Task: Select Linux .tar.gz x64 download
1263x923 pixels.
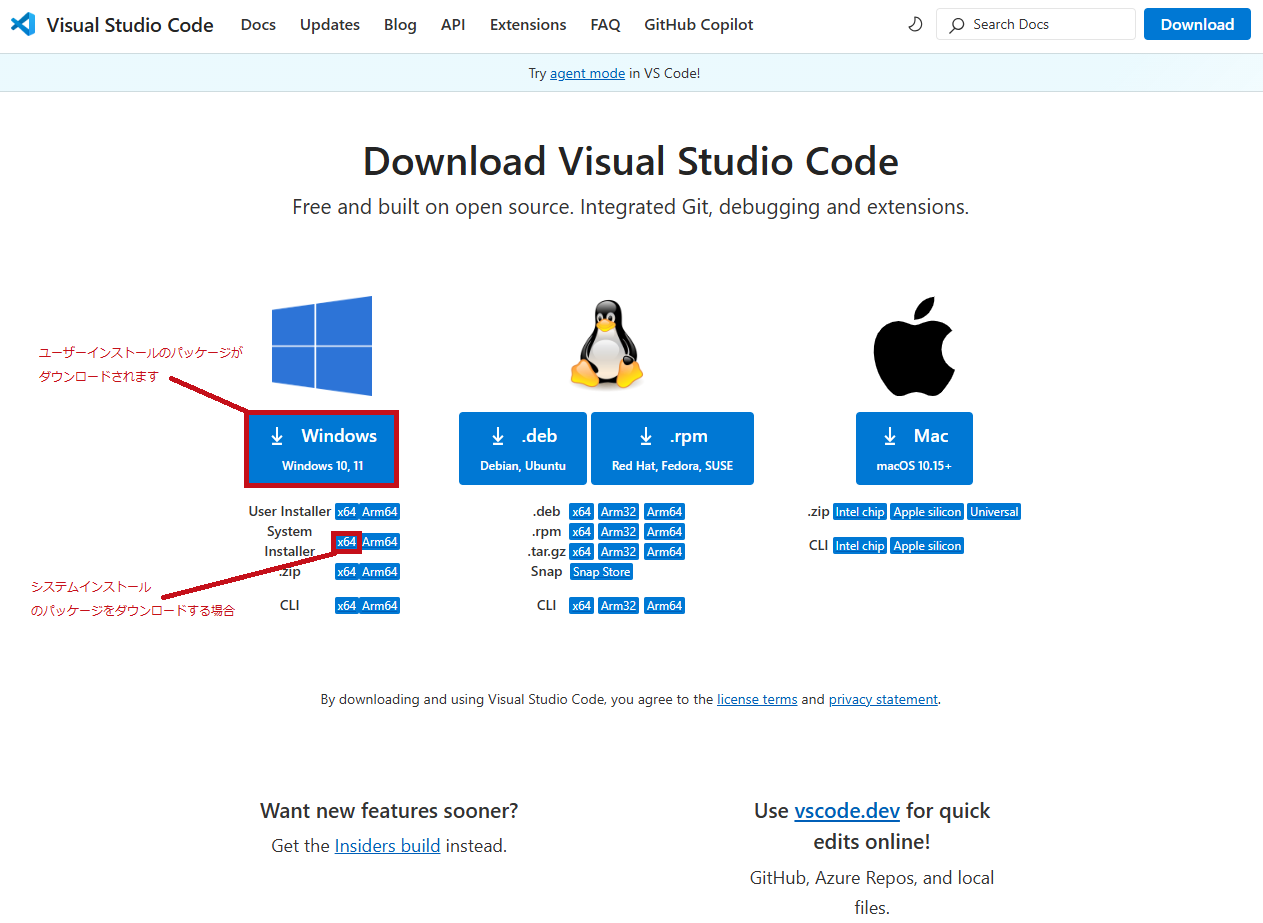Action: (x=581, y=552)
